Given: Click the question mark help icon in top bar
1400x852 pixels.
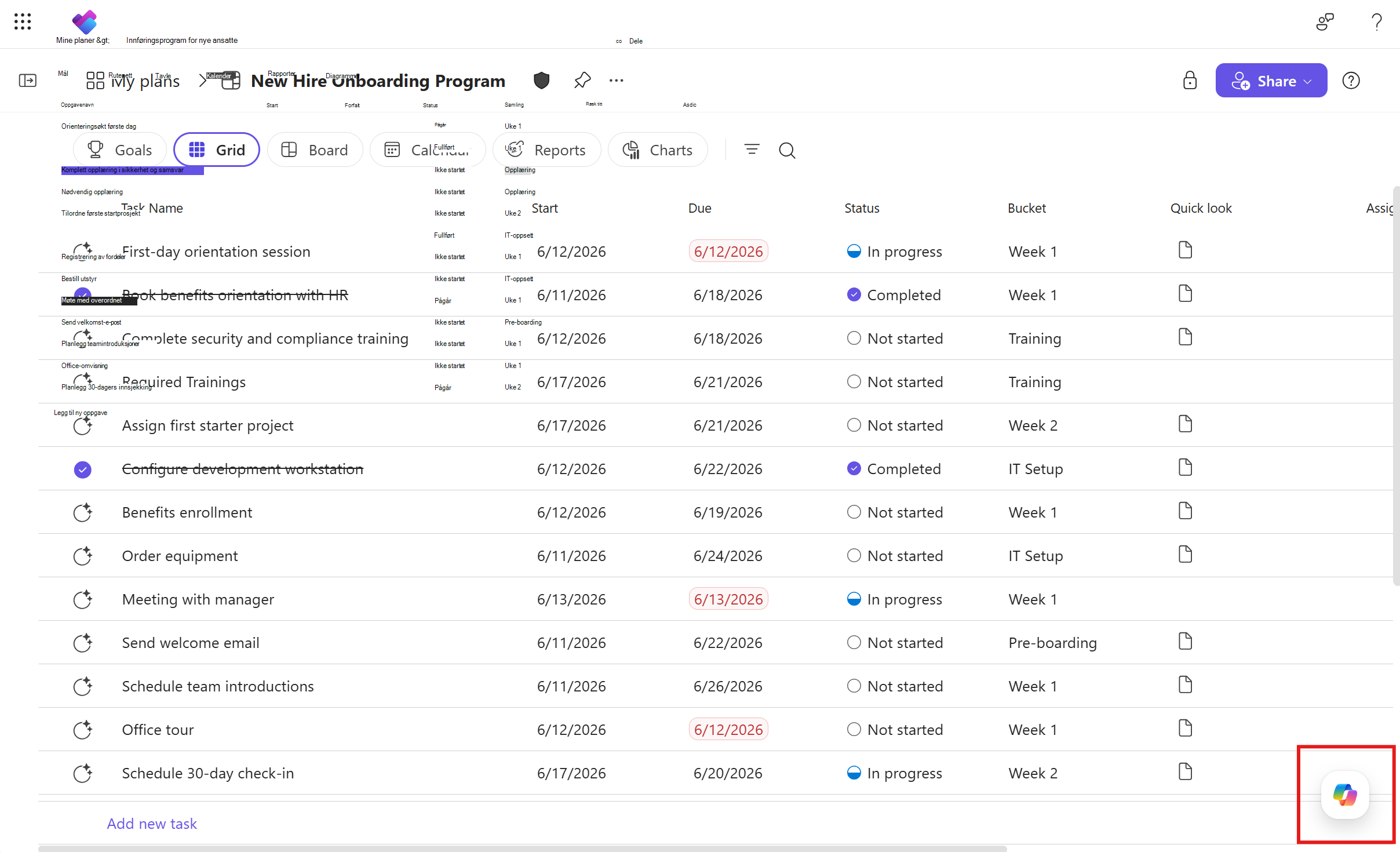Looking at the screenshot, I should coord(1377,22).
